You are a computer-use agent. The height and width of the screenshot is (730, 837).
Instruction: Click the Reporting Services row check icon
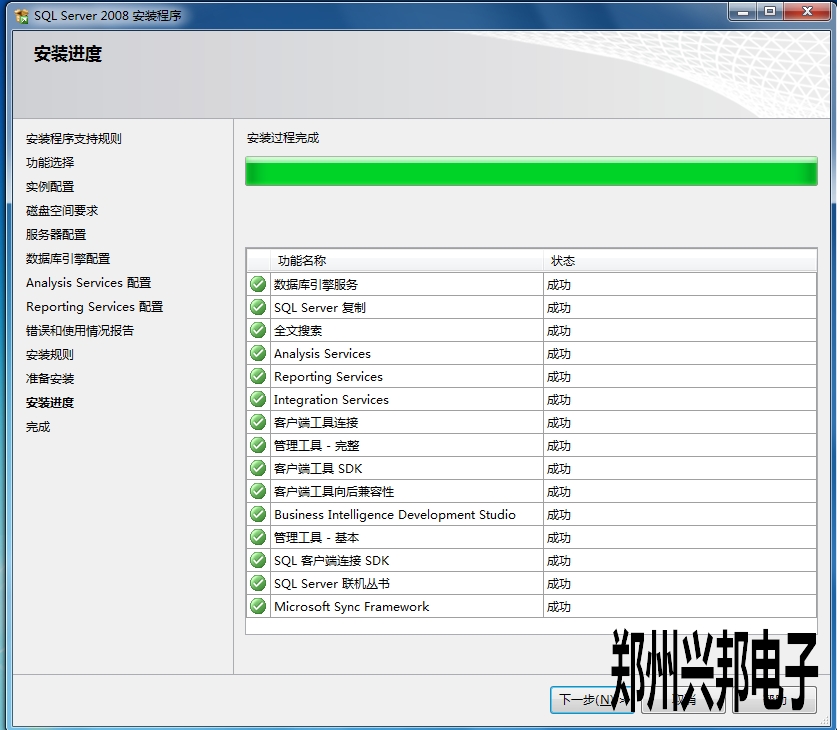(258, 376)
